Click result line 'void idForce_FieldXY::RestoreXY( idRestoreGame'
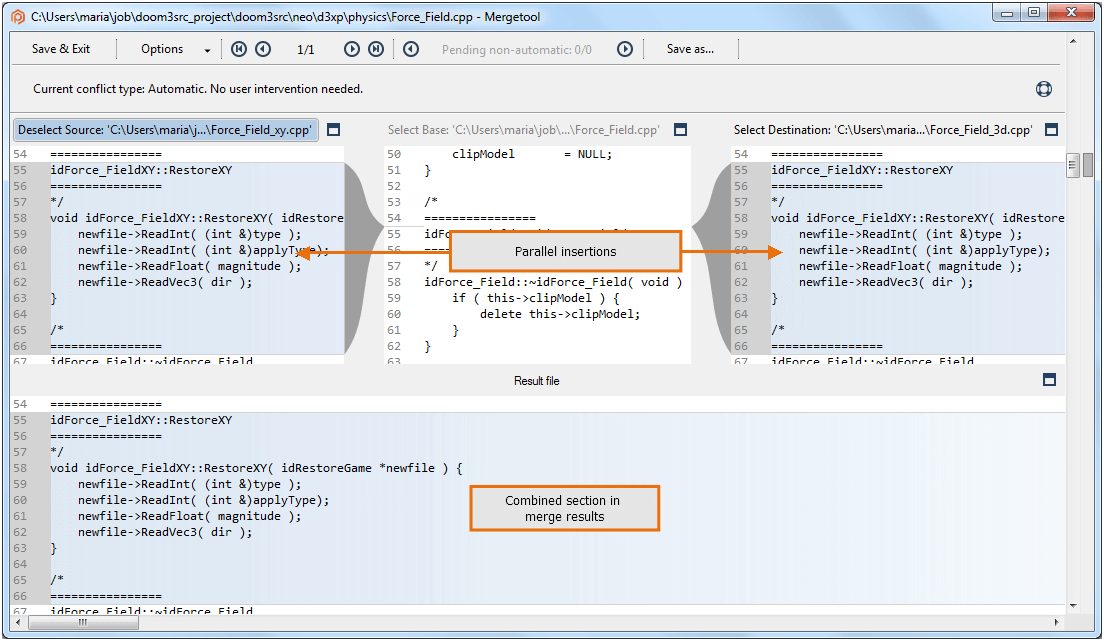 point(256,468)
